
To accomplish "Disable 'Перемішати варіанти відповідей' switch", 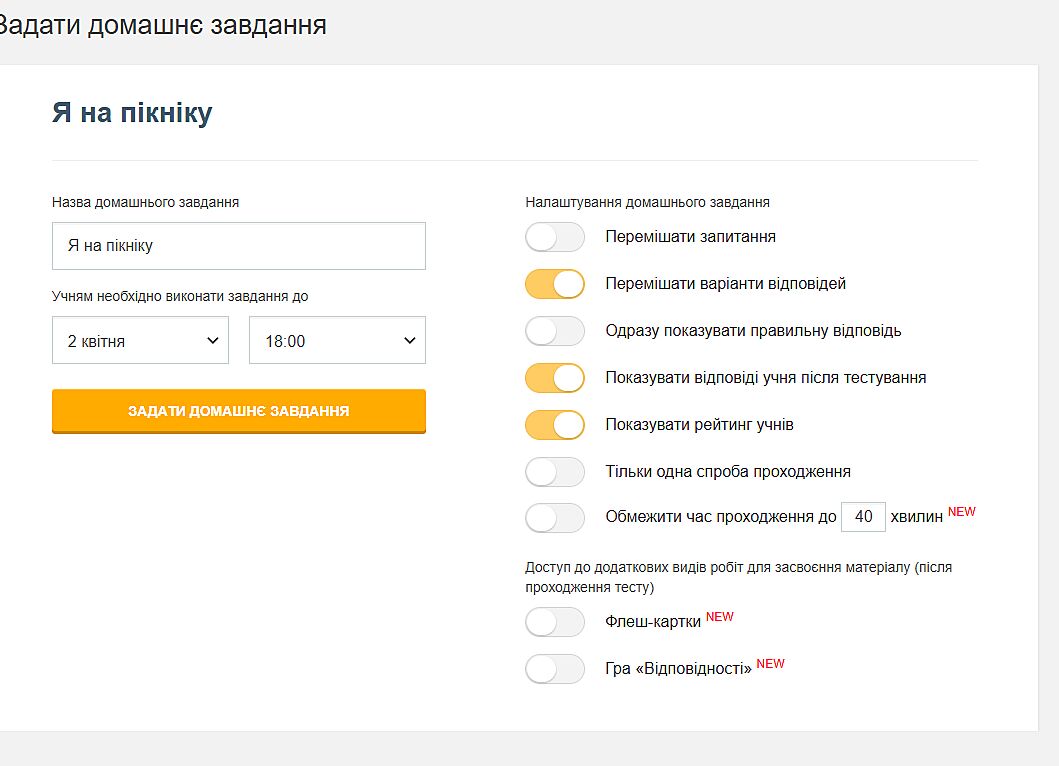I will click(554, 284).
